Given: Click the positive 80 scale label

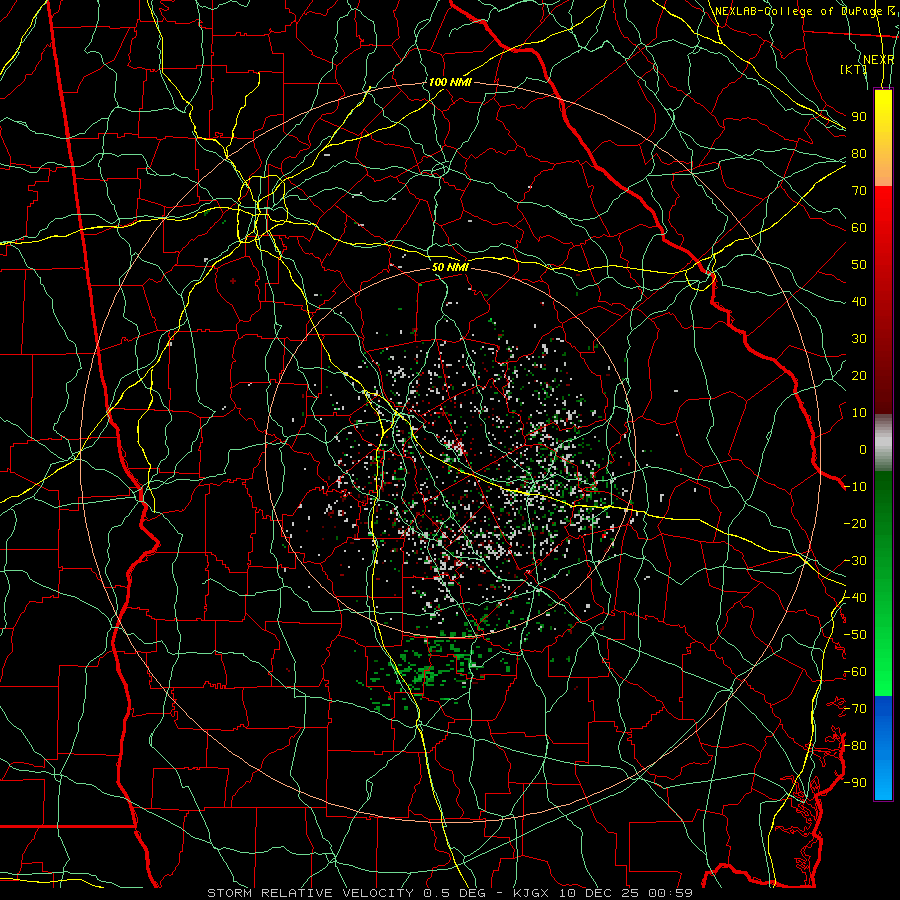Looking at the screenshot, I should [x=859, y=154].
